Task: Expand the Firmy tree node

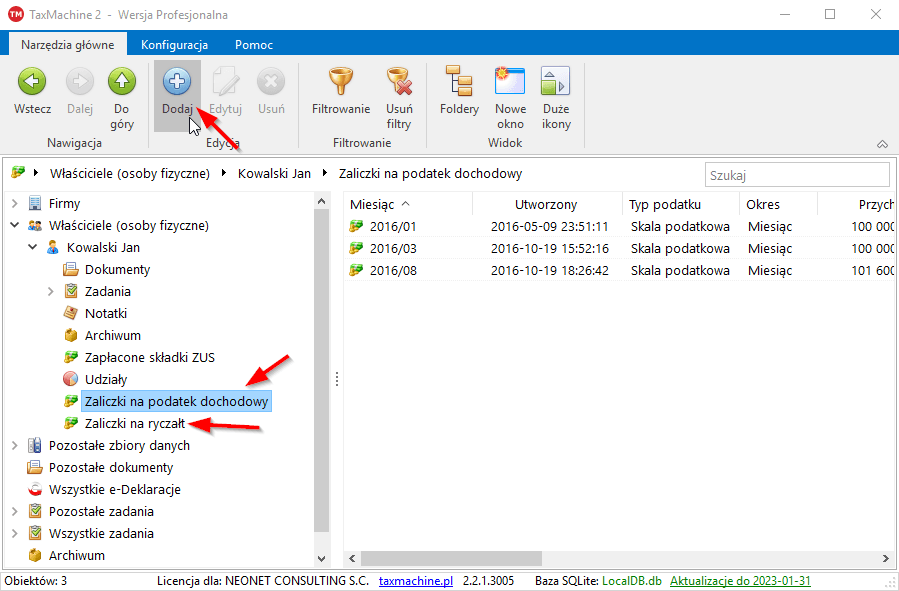Action: (15, 204)
